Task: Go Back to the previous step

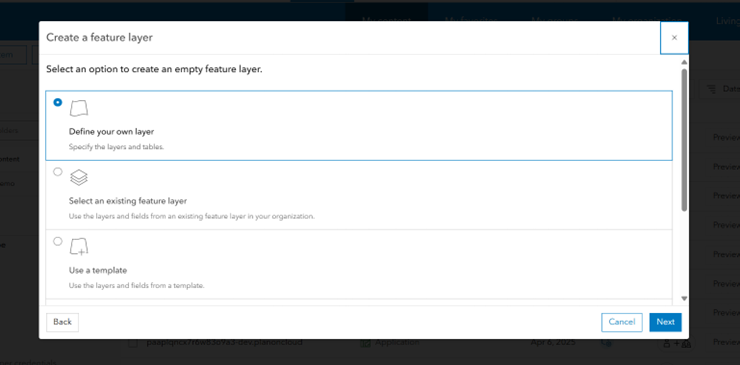Action: [x=62, y=322]
